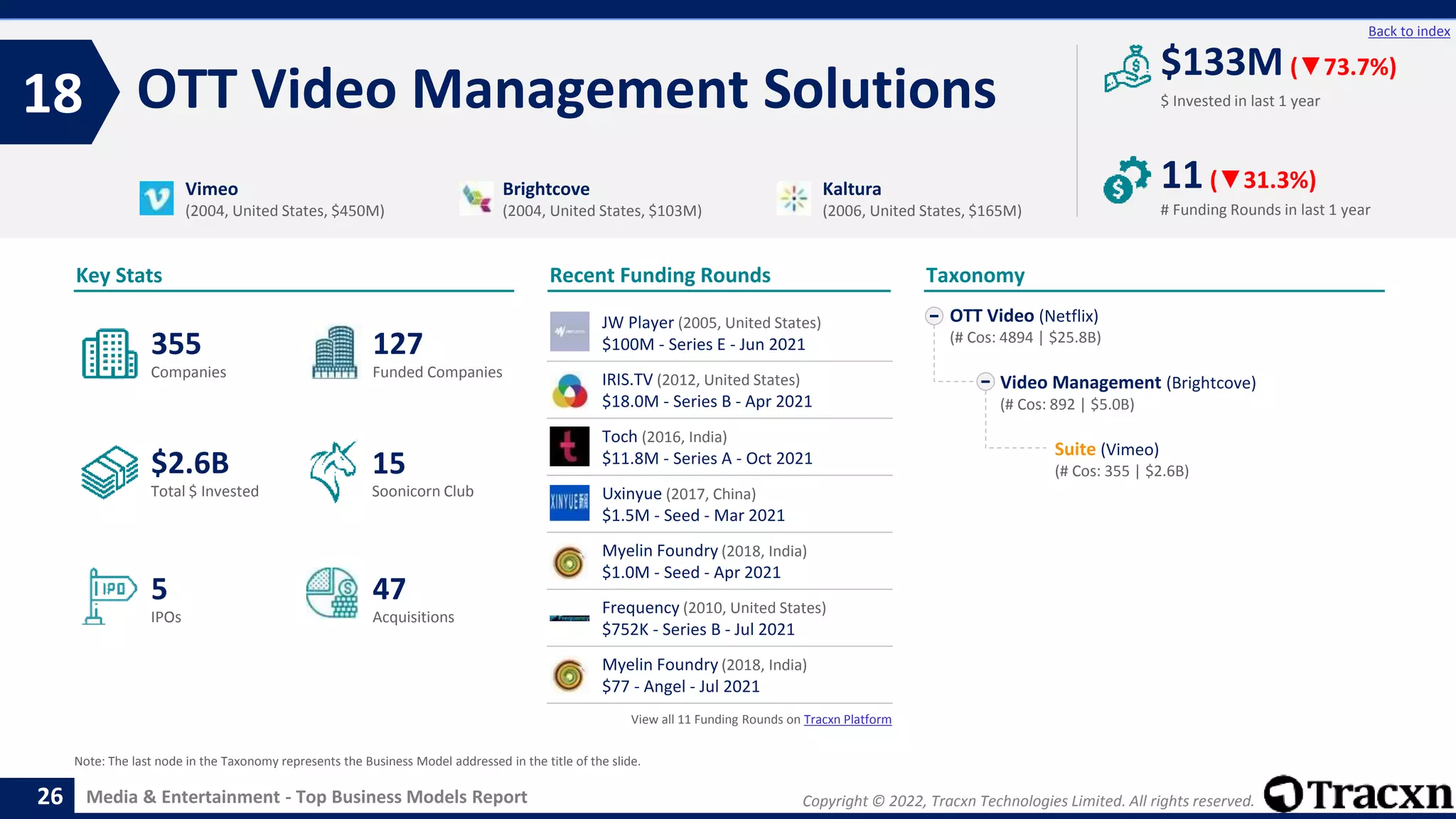The image size is (1456, 819).
Task: Click the Soonicorn Club unicorn icon
Action: (x=333, y=472)
